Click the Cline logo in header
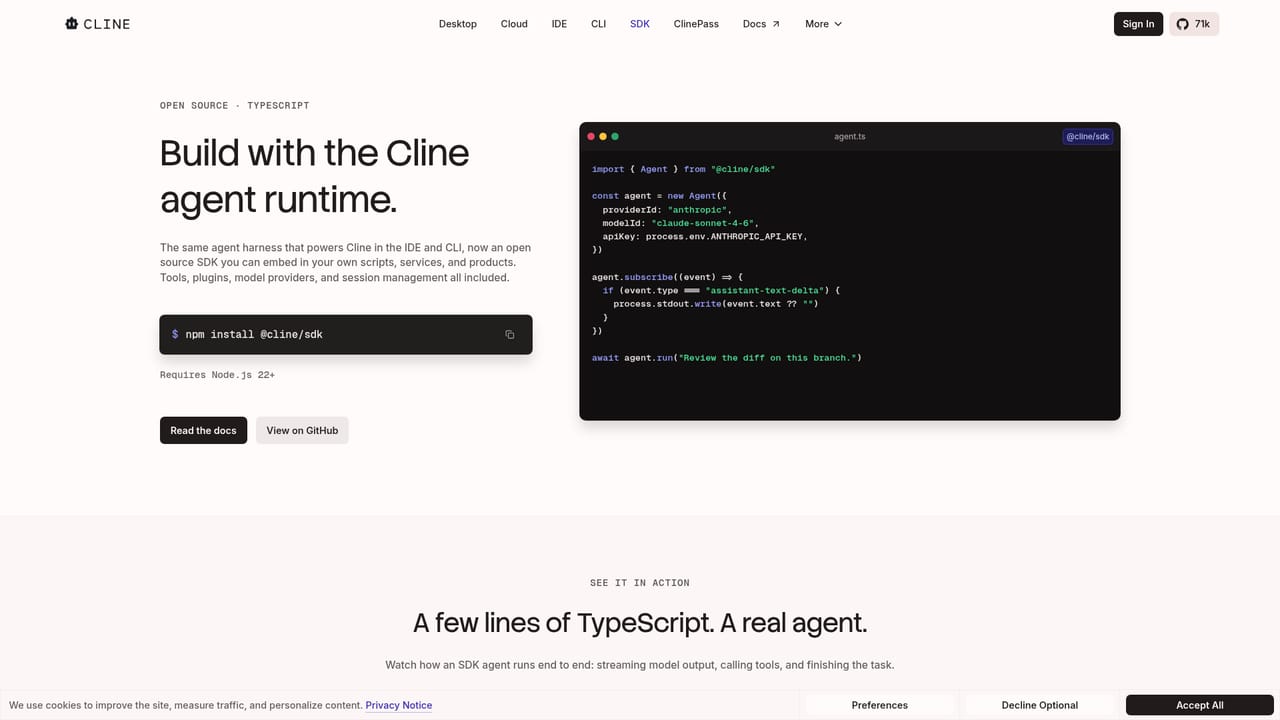Viewport: 1280px width, 720px height. click(97, 24)
